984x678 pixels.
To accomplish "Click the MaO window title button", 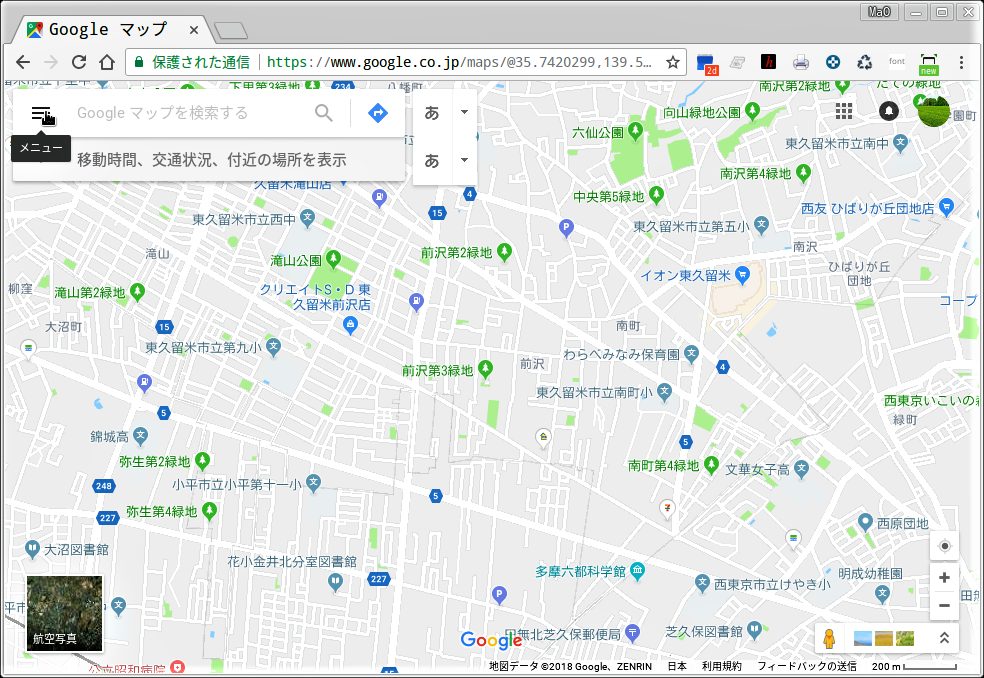I will 879,12.
